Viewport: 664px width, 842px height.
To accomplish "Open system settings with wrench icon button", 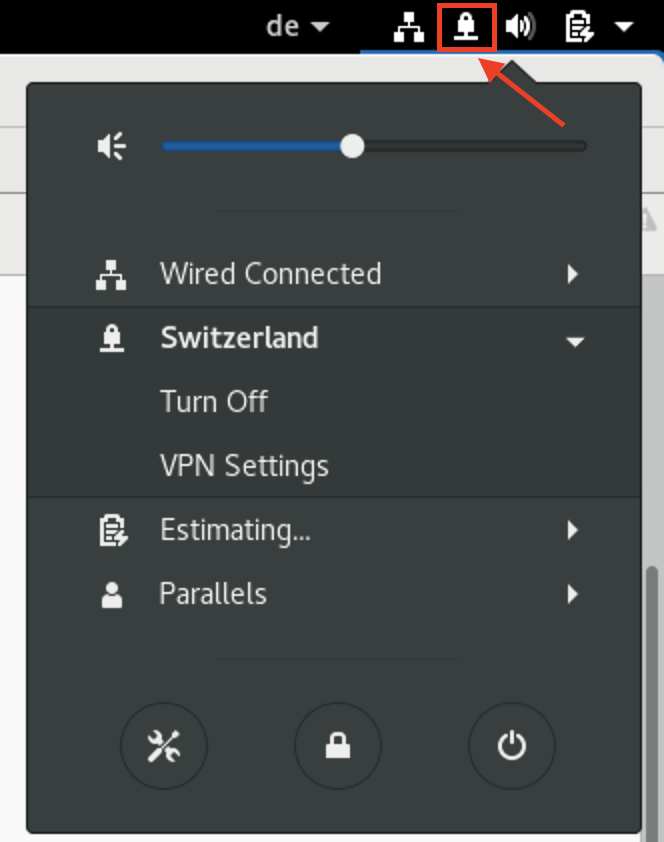I will coord(164,746).
